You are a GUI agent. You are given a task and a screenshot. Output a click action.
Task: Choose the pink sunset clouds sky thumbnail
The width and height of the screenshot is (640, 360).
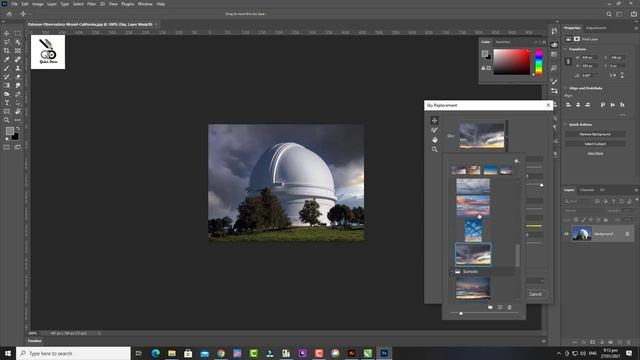(x=473, y=206)
